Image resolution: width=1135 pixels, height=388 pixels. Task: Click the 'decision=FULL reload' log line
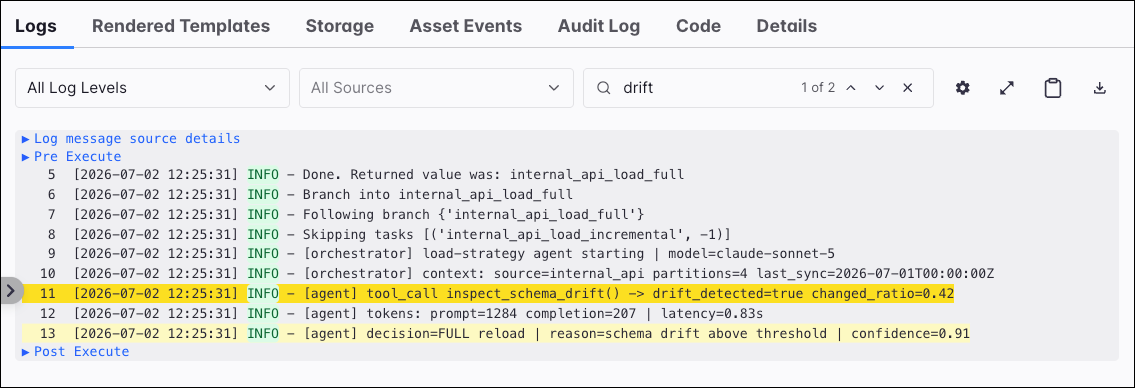[x=496, y=333]
